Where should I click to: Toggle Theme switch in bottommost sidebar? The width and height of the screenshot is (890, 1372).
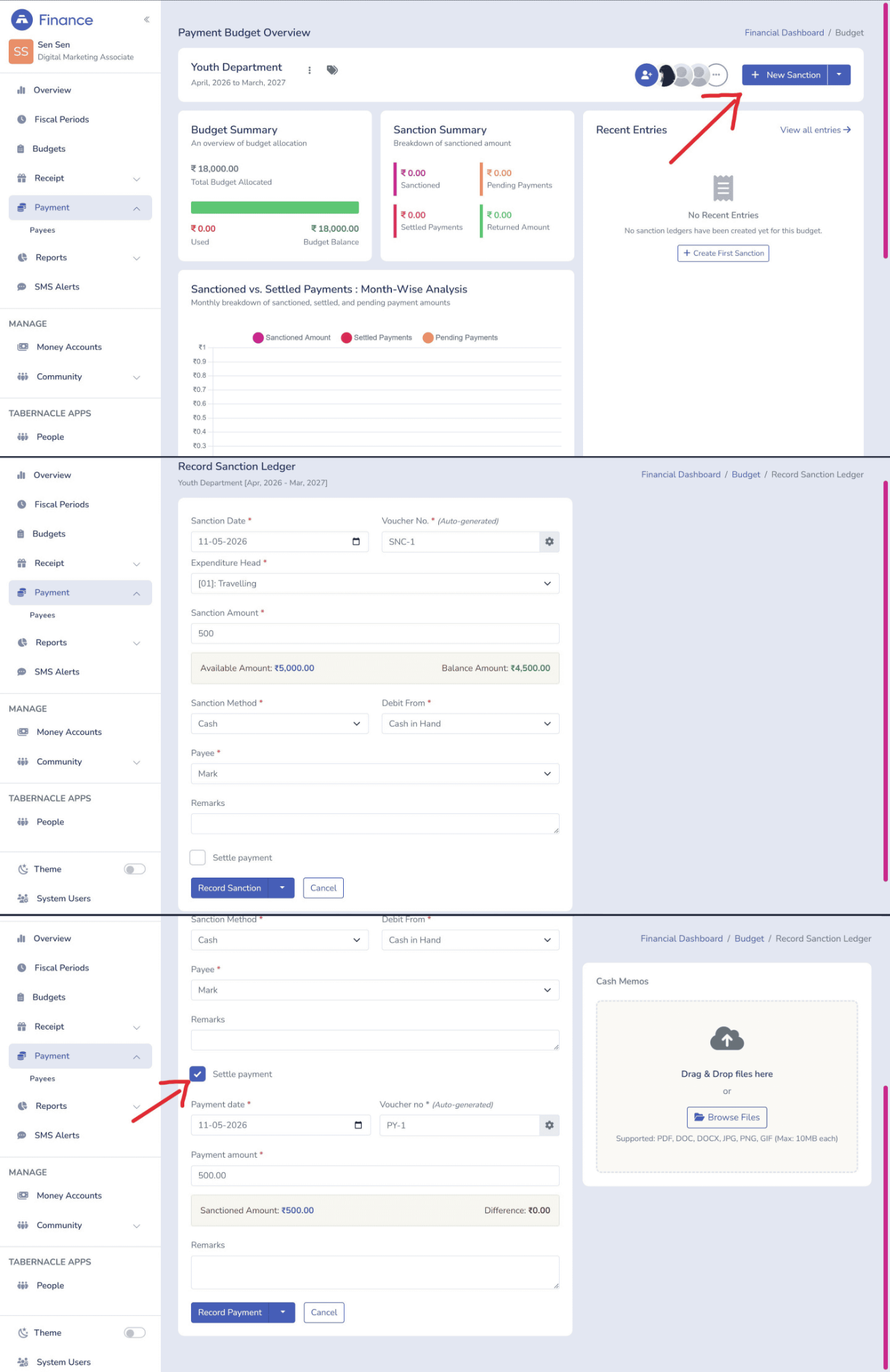pos(135,1332)
